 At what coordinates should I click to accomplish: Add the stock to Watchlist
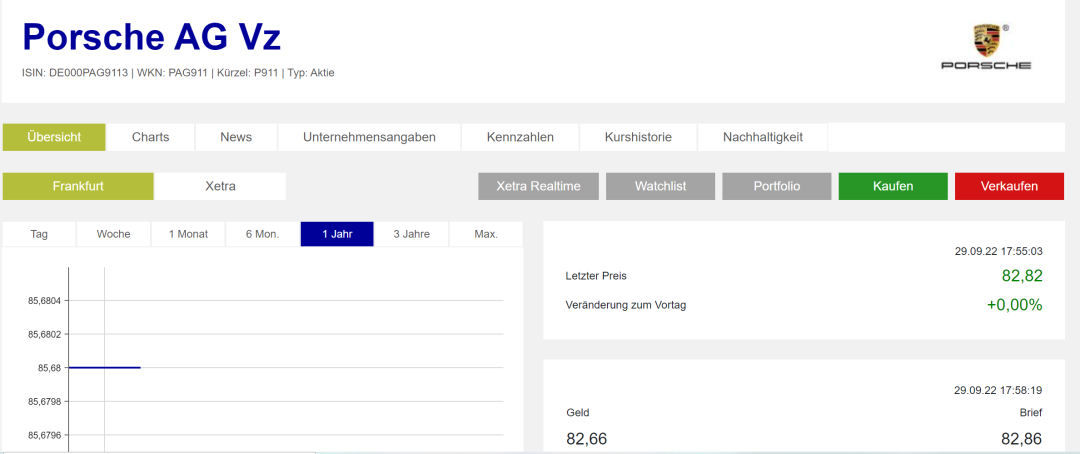[x=660, y=186]
